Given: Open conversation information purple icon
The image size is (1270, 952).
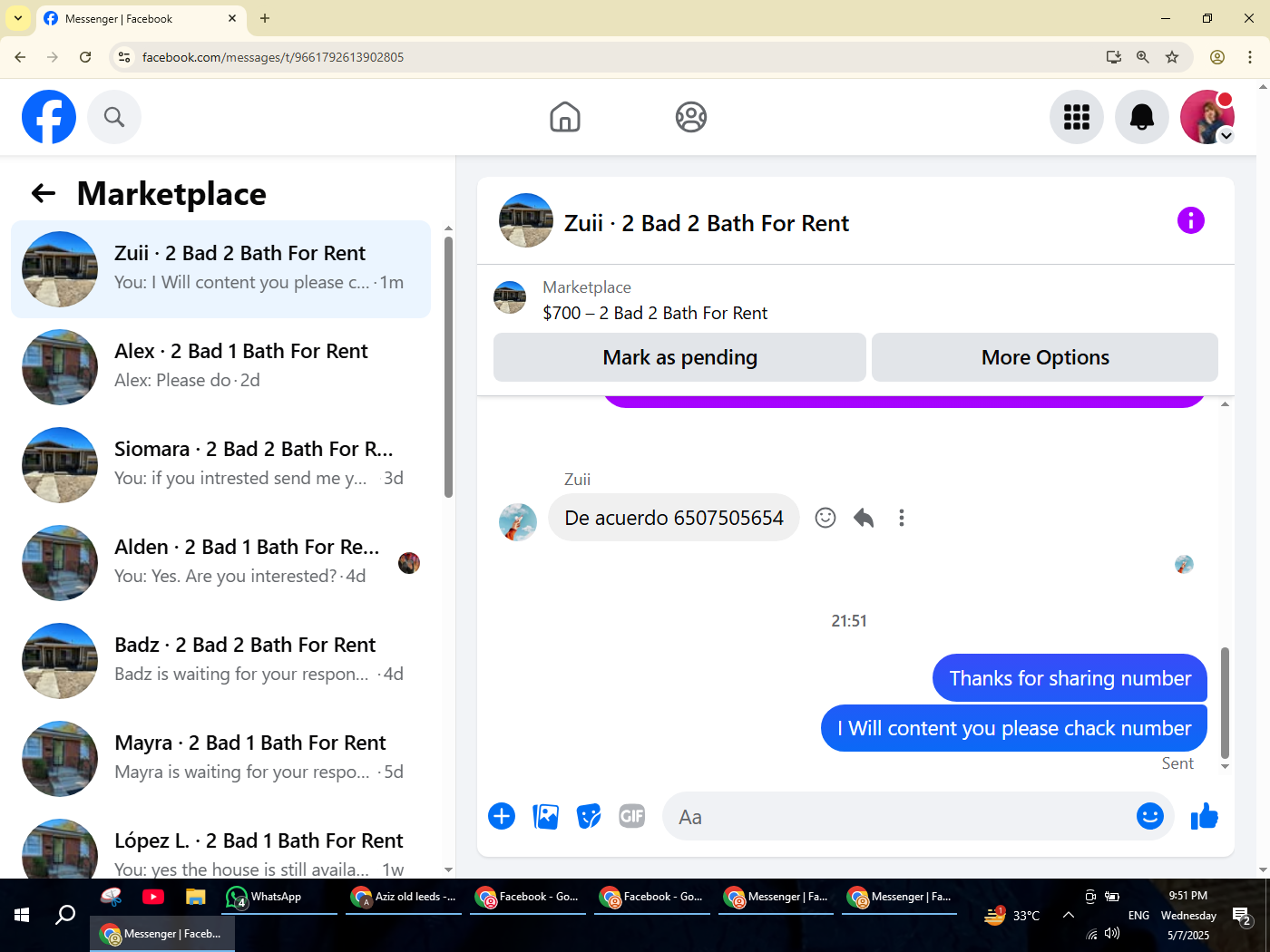Looking at the screenshot, I should tap(1191, 220).
